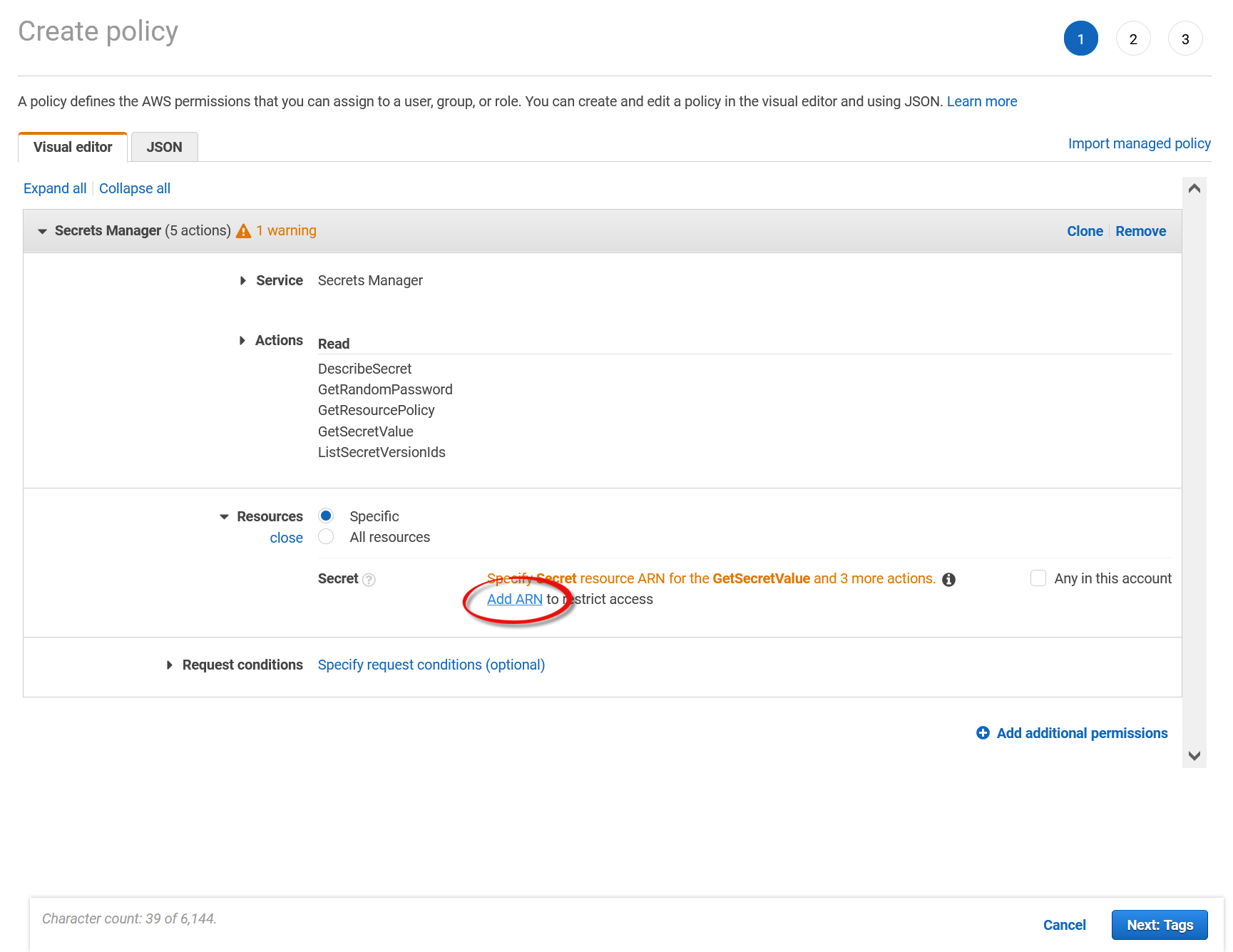Collapse the Secrets Manager section header arrow

coord(42,231)
